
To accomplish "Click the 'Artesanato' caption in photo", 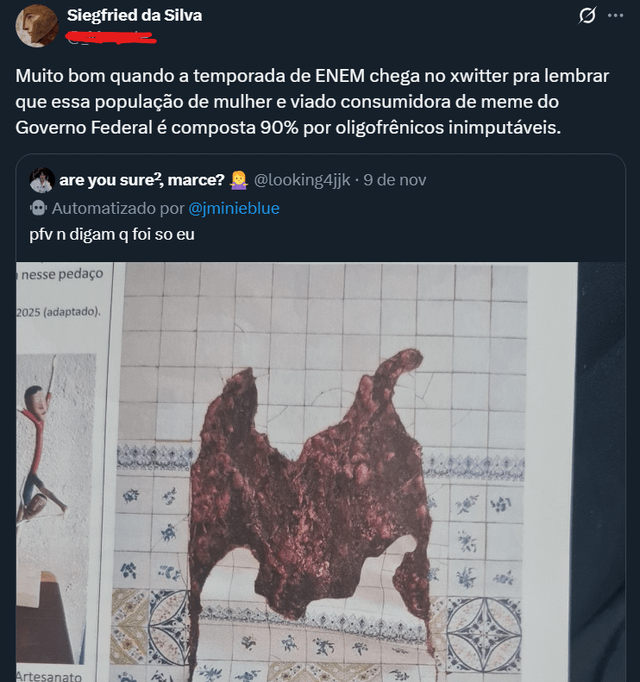I will [x=49, y=676].
